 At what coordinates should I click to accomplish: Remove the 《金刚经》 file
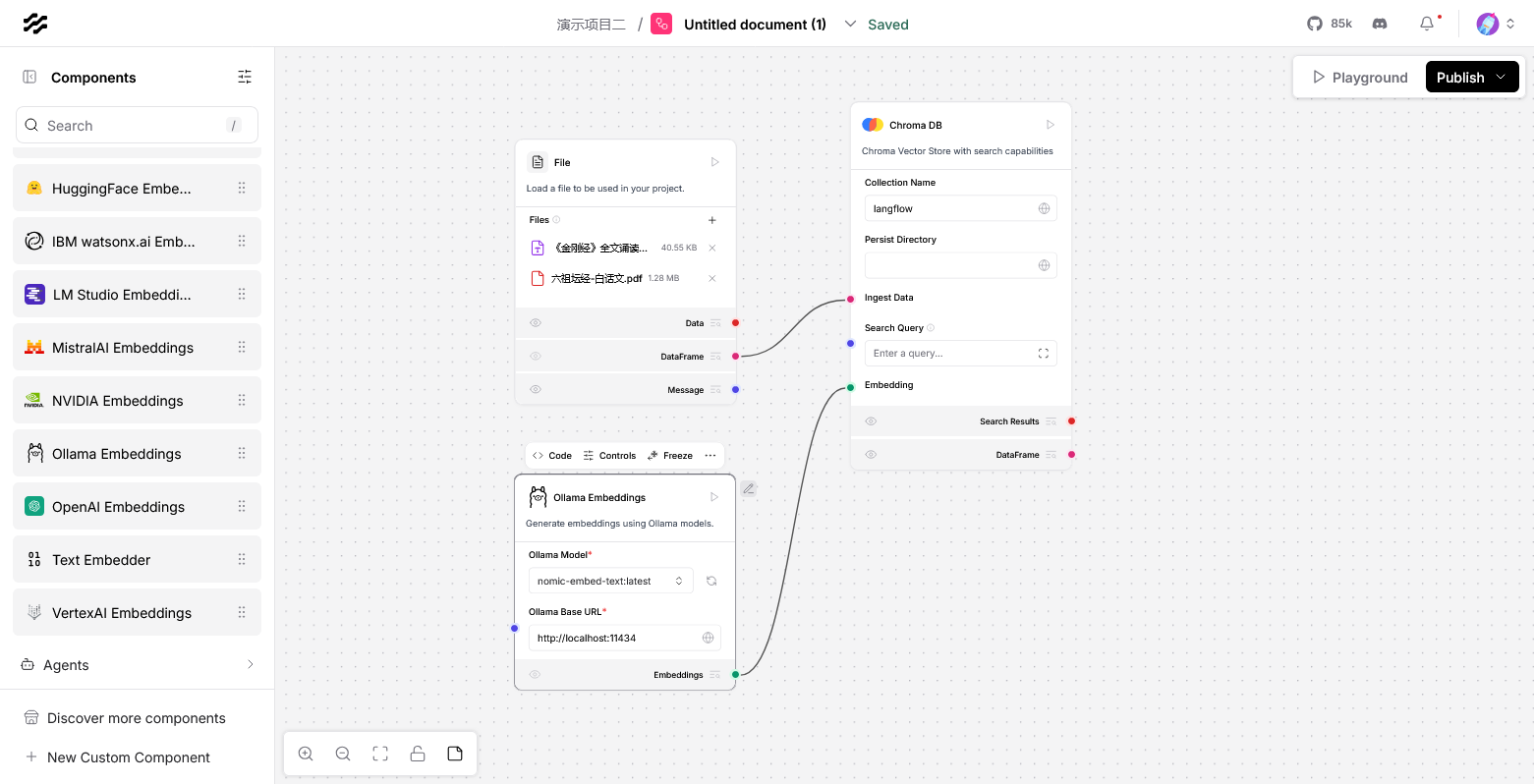point(712,248)
